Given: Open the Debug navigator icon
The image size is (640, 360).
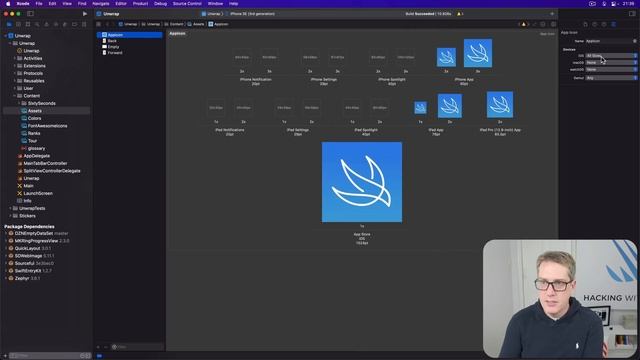Looking at the screenshot, I should (65, 24).
